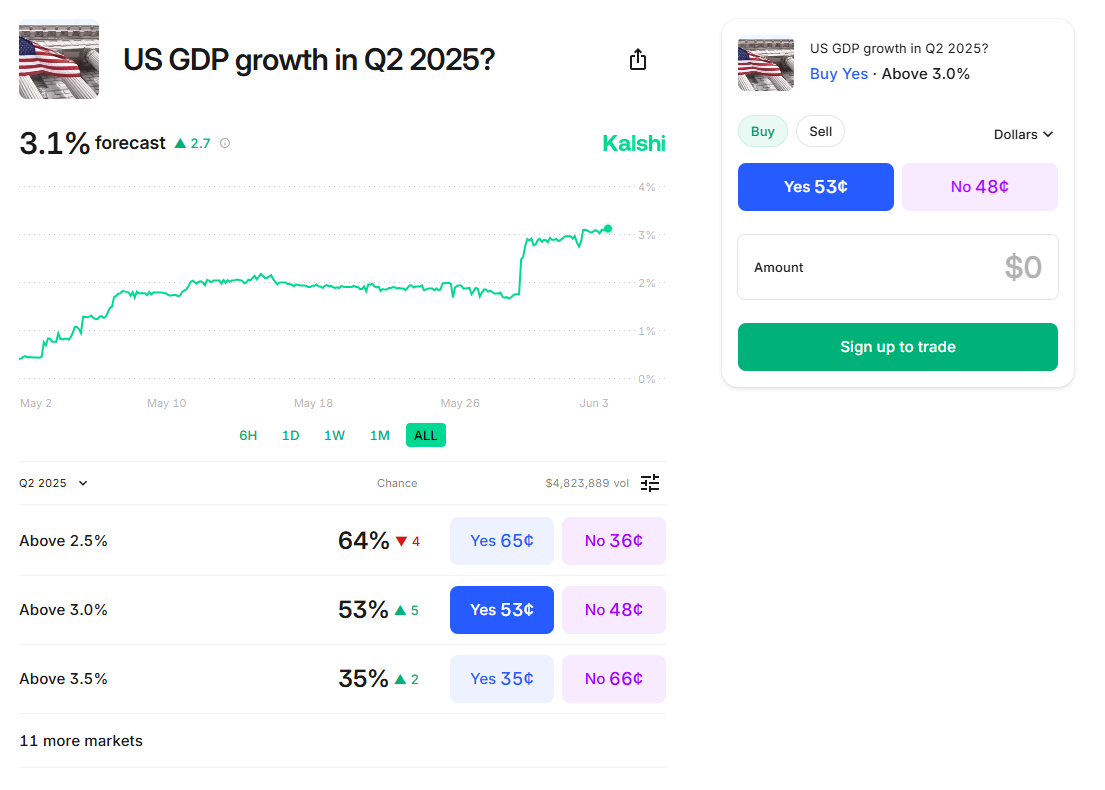Click the forecast info circle icon
The image size is (1105, 790).
pos(225,143)
